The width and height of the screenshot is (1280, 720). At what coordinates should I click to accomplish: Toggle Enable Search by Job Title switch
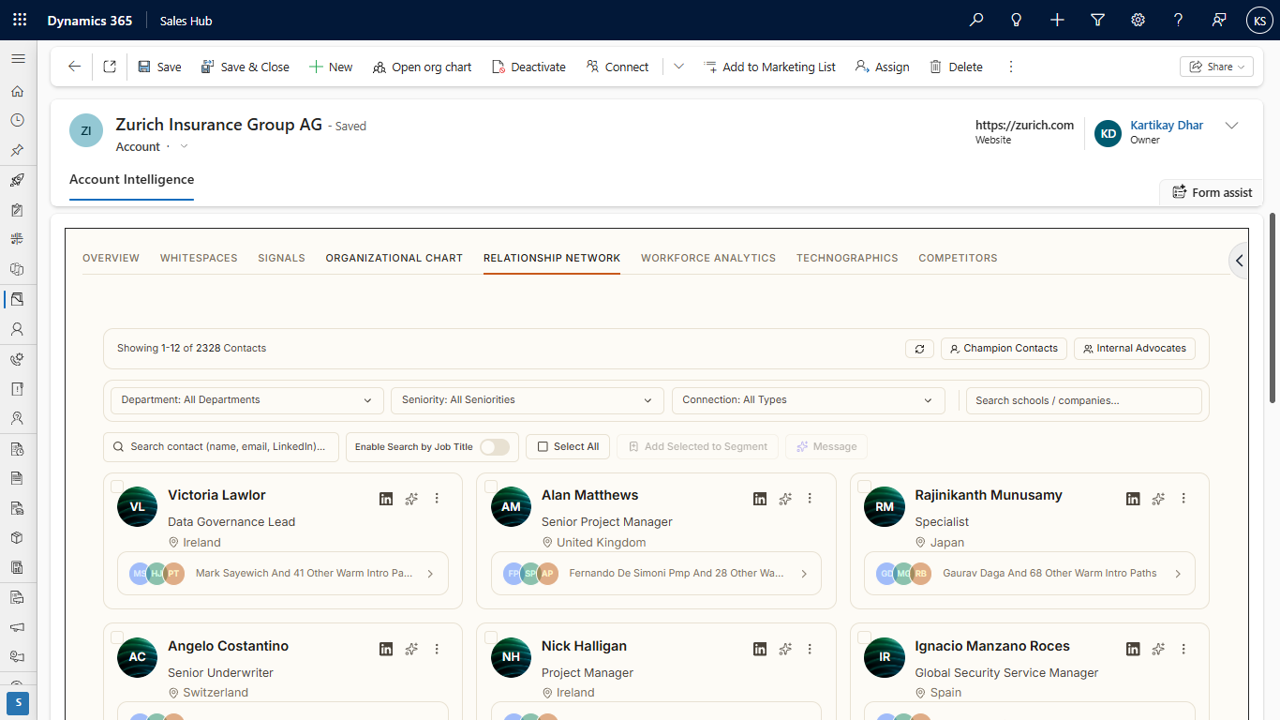pyautogui.click(x=495, y=447)
